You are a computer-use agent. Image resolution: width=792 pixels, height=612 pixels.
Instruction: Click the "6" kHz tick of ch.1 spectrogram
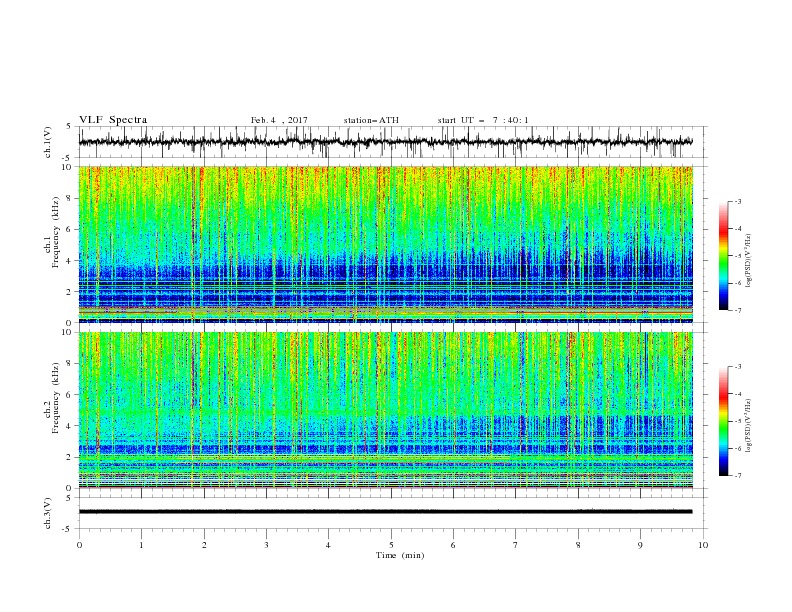pyautogui.click(x=70, y=229)
